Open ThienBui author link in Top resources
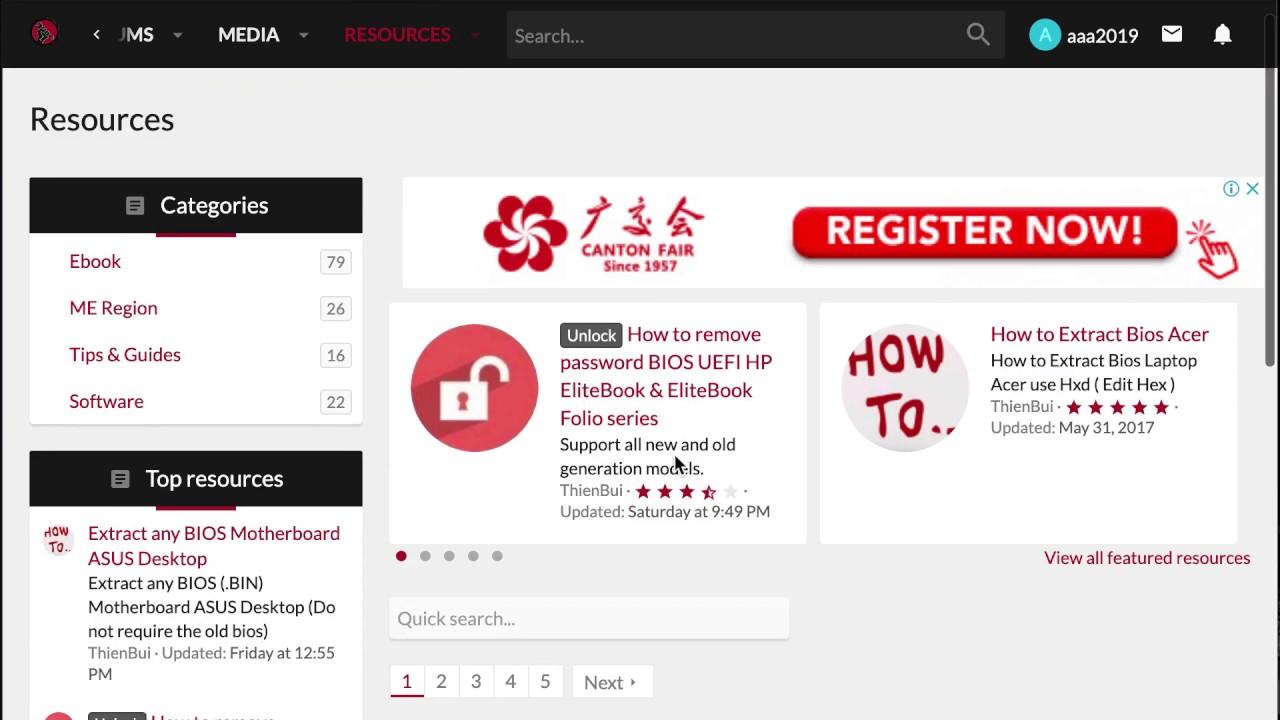 point(119,653)
